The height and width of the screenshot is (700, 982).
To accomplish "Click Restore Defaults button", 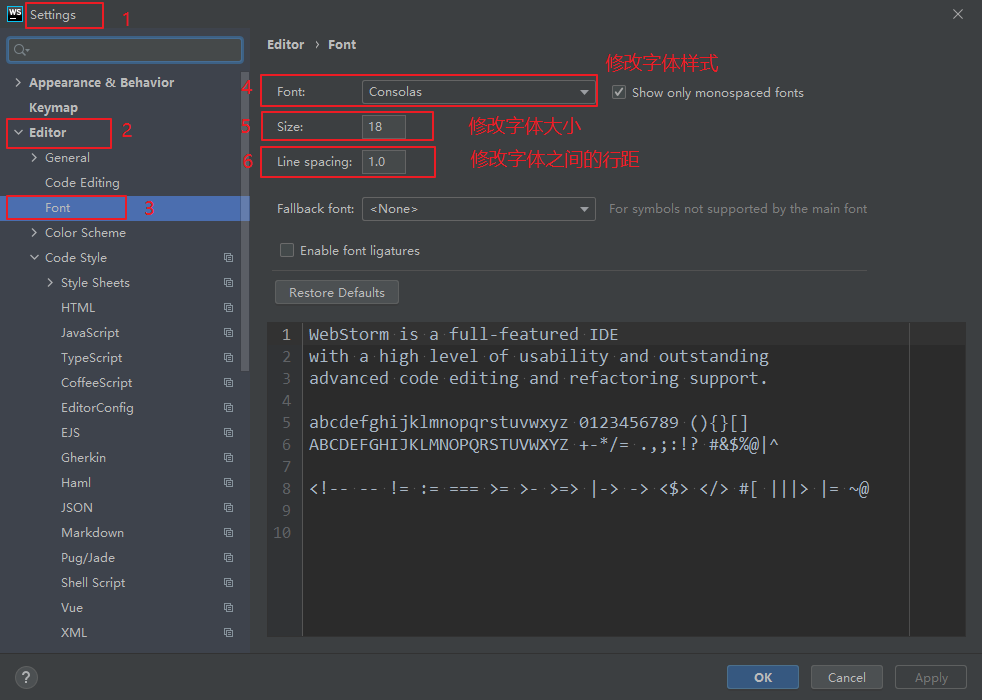I will [x=337, y=292].
